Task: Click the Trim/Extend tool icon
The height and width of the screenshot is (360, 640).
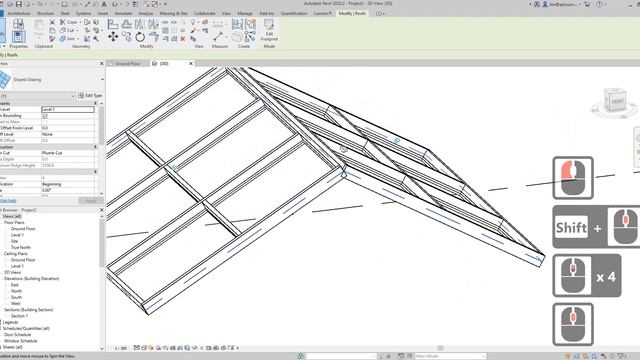Action: tap(153, 37)
